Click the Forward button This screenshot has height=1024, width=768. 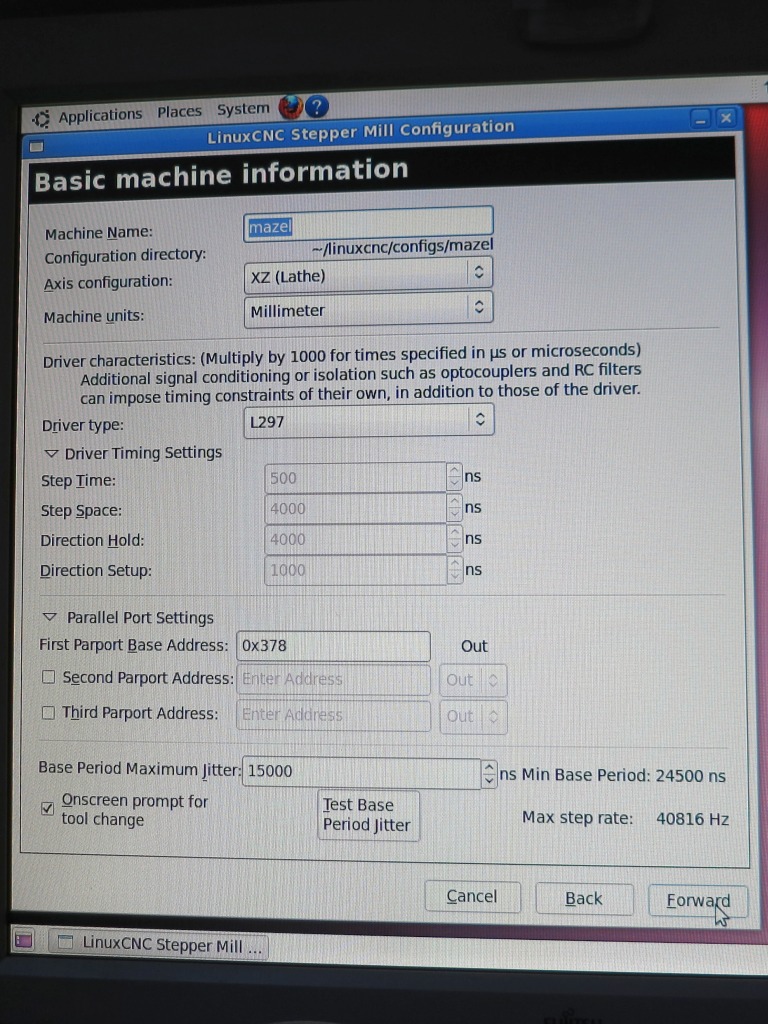pyautogui.click(x=698, y=900)
